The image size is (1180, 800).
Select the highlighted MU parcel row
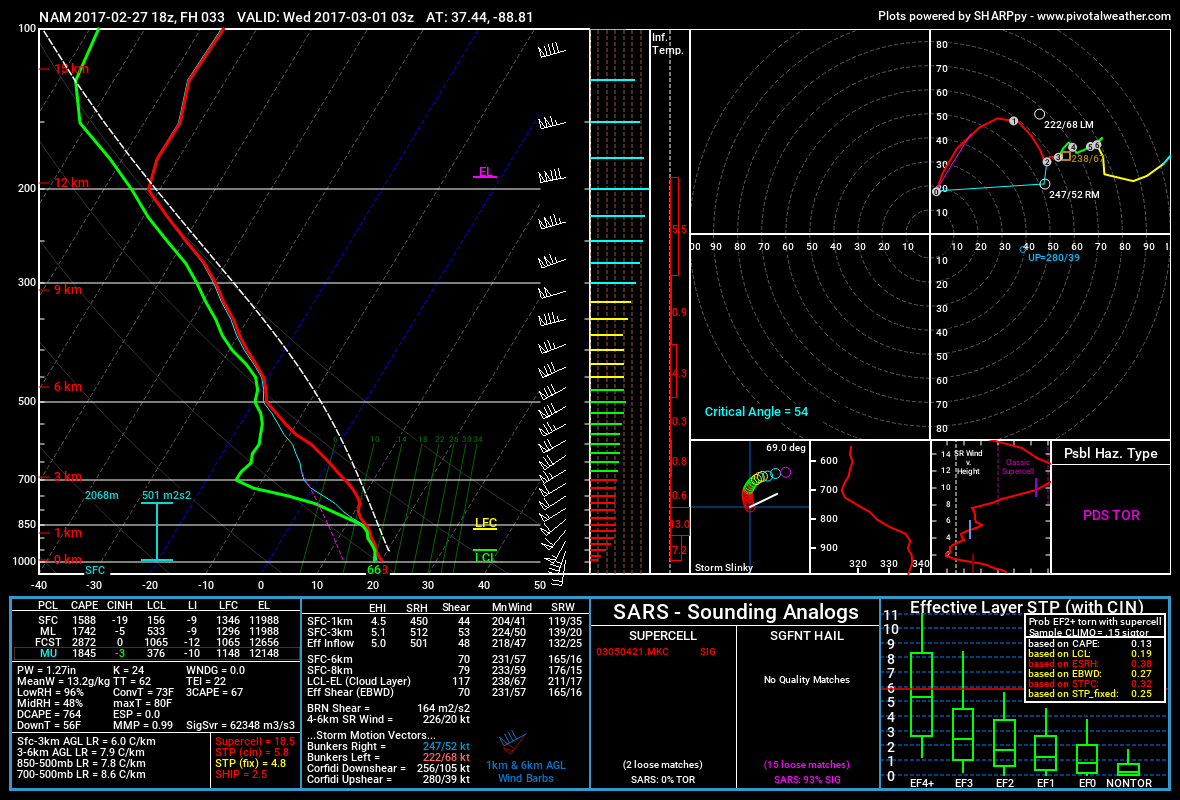(157, 653)
